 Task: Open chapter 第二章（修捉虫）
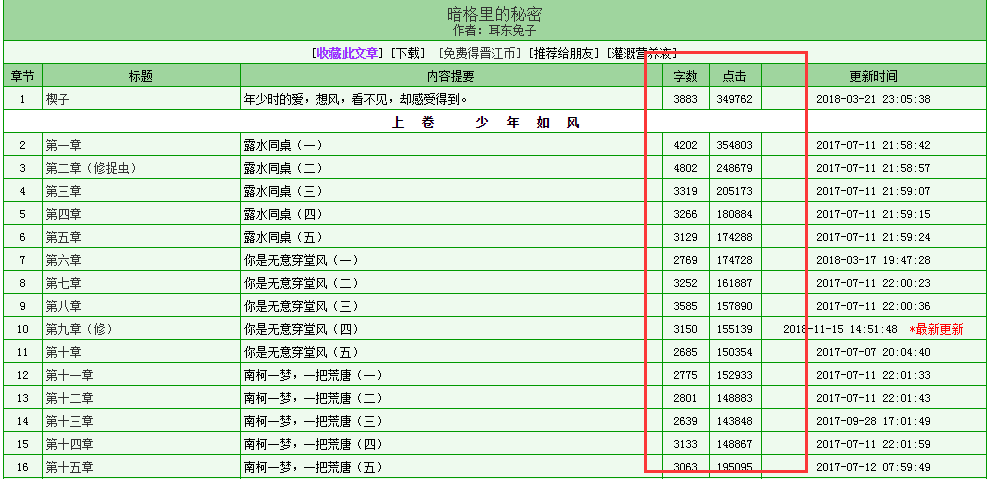click(91, 168)
